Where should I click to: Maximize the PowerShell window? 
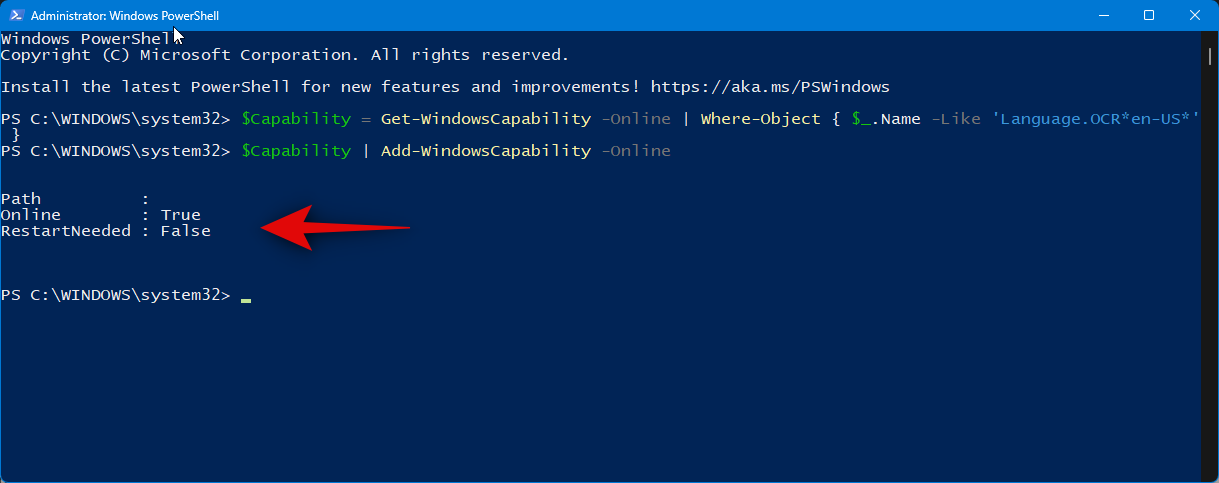click(x=1149, y=16)
